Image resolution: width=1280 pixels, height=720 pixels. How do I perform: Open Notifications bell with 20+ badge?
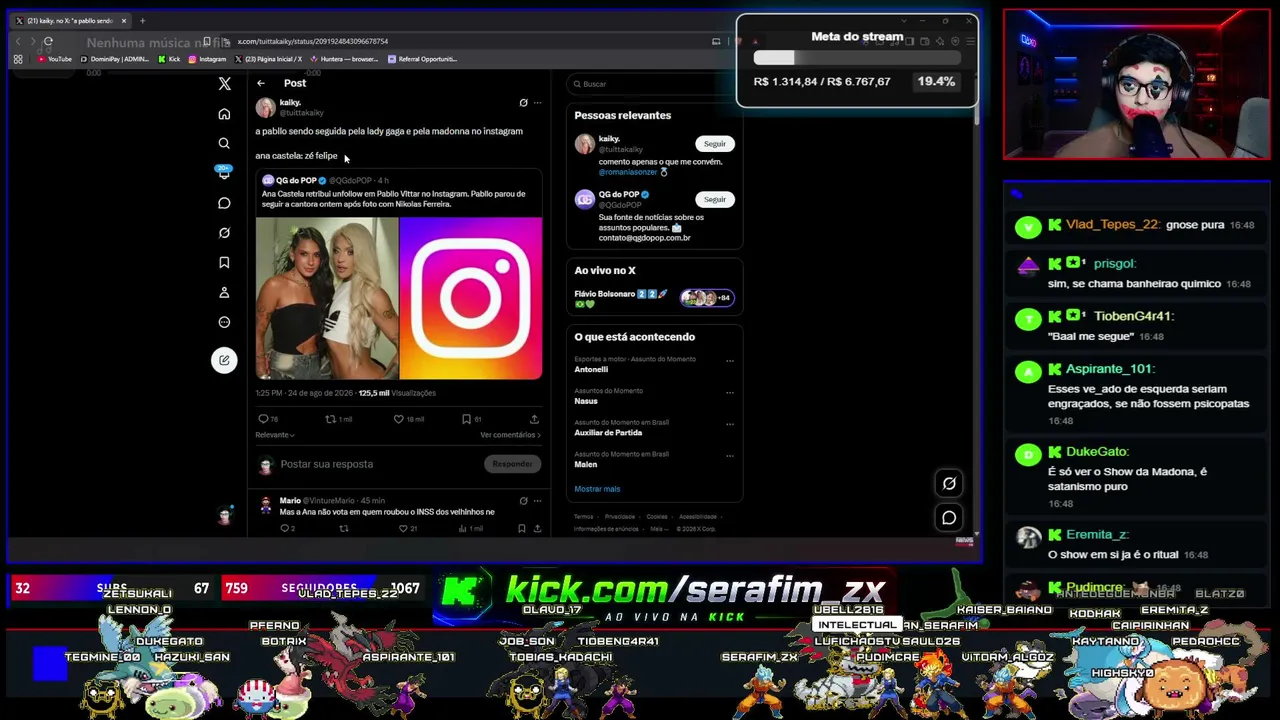224,173
